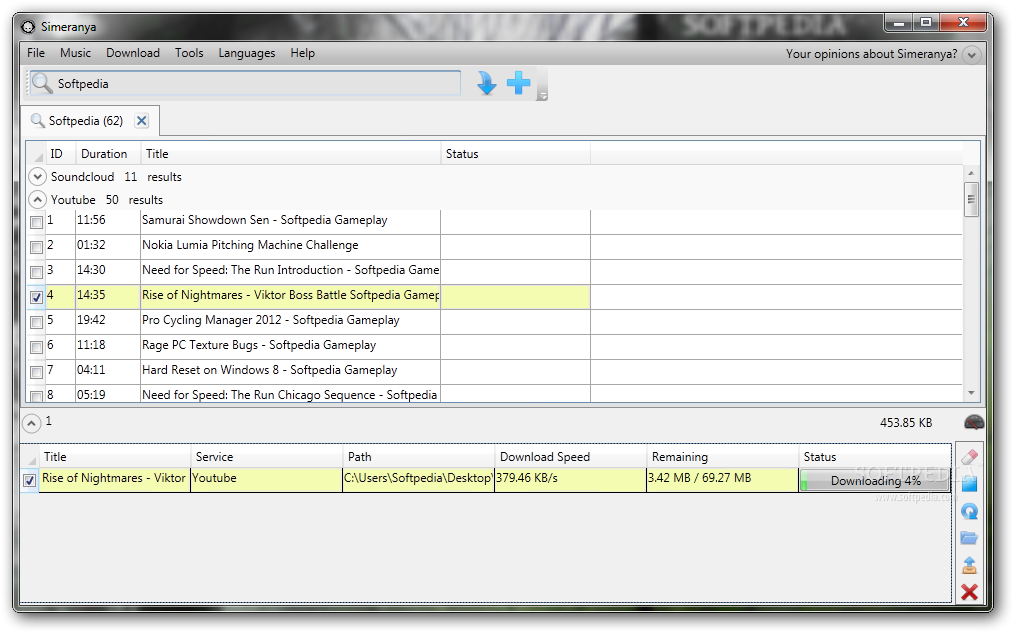Select 'Rage PC Texture Bugs - Softpedia Gameplay' title
Viewport: 1014px width, 633px height.
[259, 345]
